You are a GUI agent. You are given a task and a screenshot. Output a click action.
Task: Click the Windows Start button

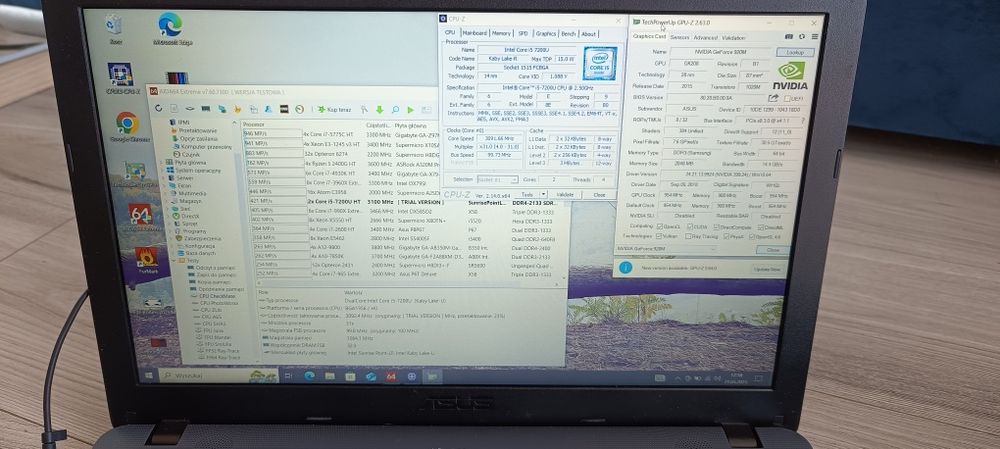coord(149,376)
